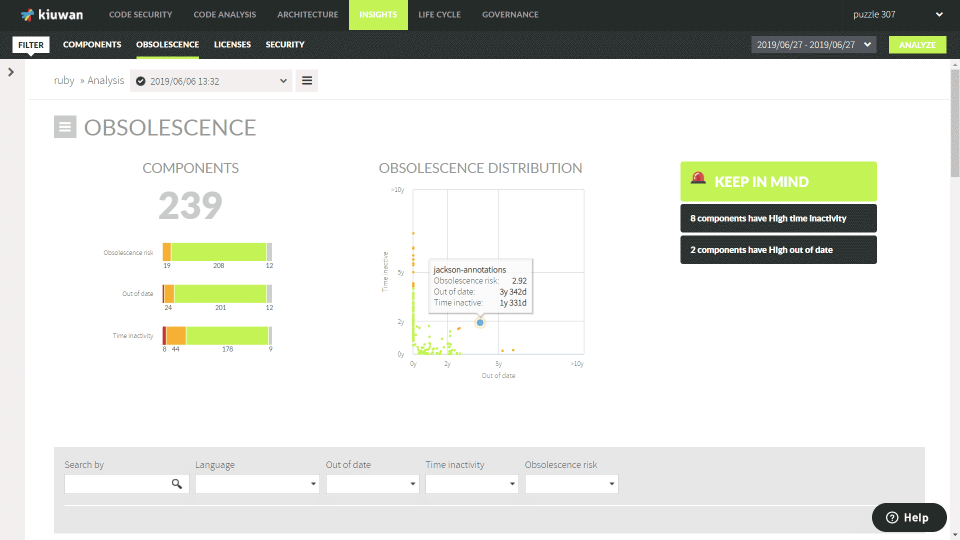The width and height of the screenshot is (960, 540).
Task: Open the Out of date filter dropdown
Action: [372, 484]
